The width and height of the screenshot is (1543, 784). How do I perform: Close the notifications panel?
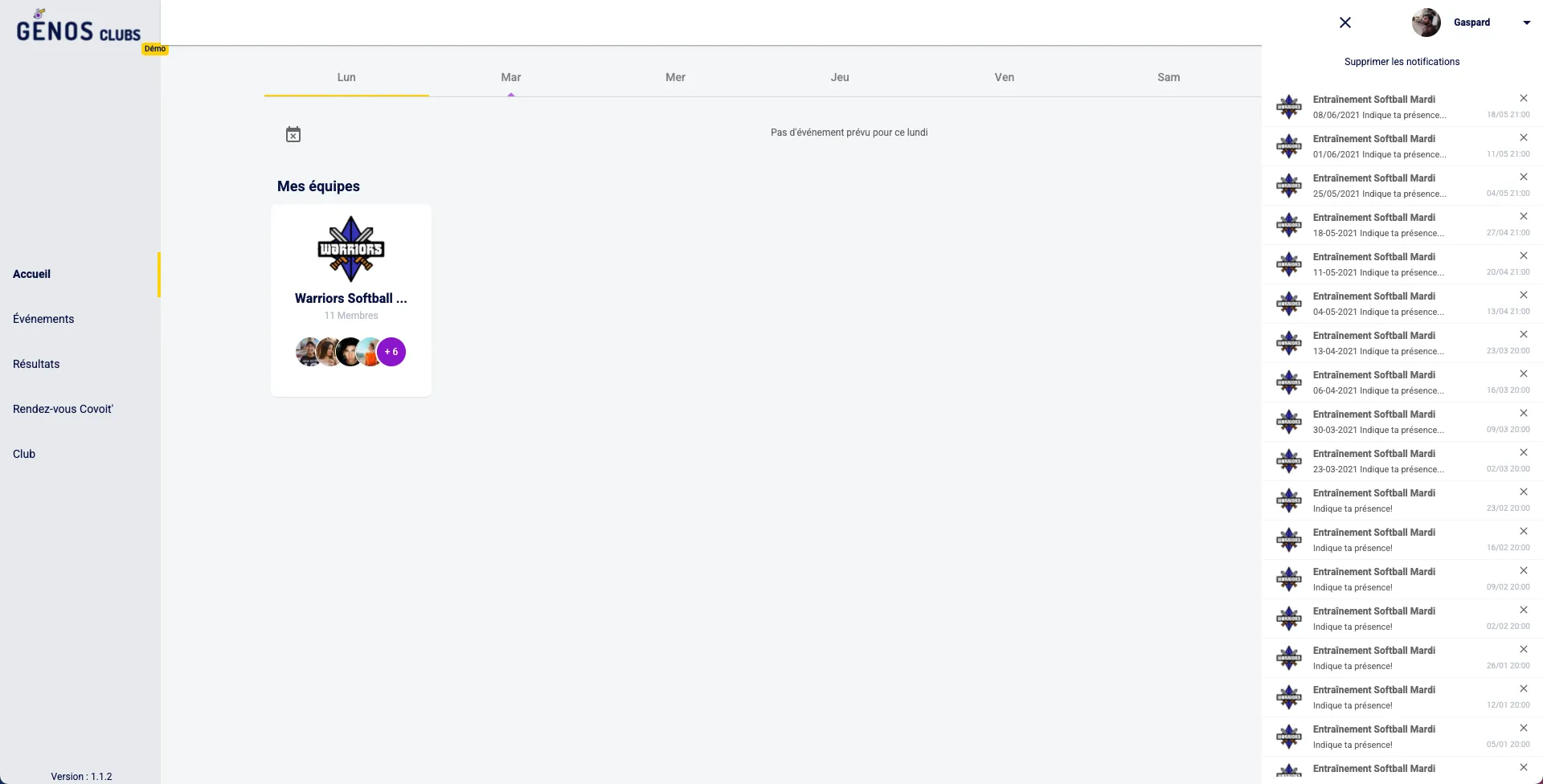tap(1345, 22)
